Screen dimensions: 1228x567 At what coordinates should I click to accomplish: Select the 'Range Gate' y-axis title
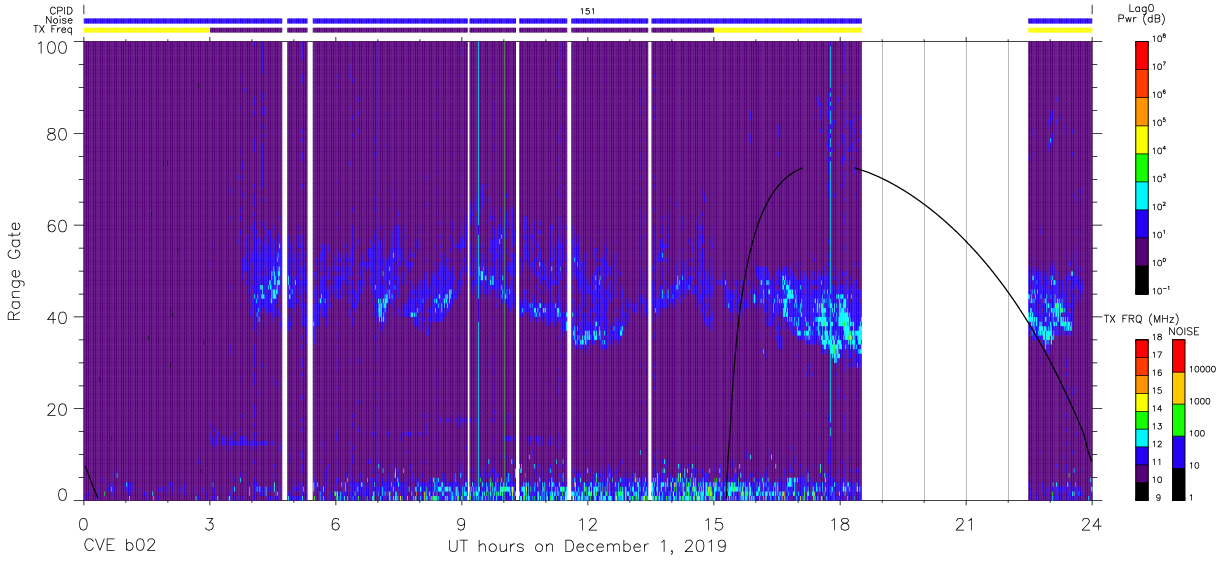(16, 271)
